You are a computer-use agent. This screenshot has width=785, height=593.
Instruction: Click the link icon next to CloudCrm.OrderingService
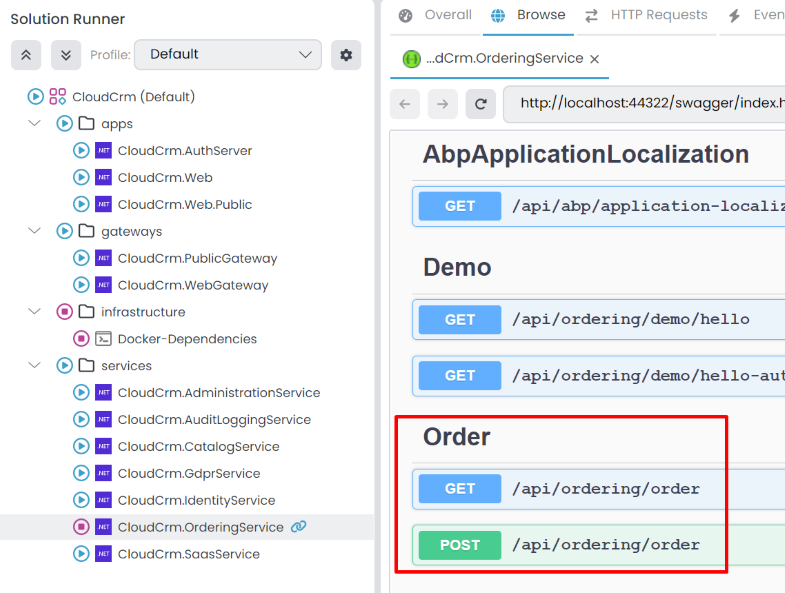point(298,527)
